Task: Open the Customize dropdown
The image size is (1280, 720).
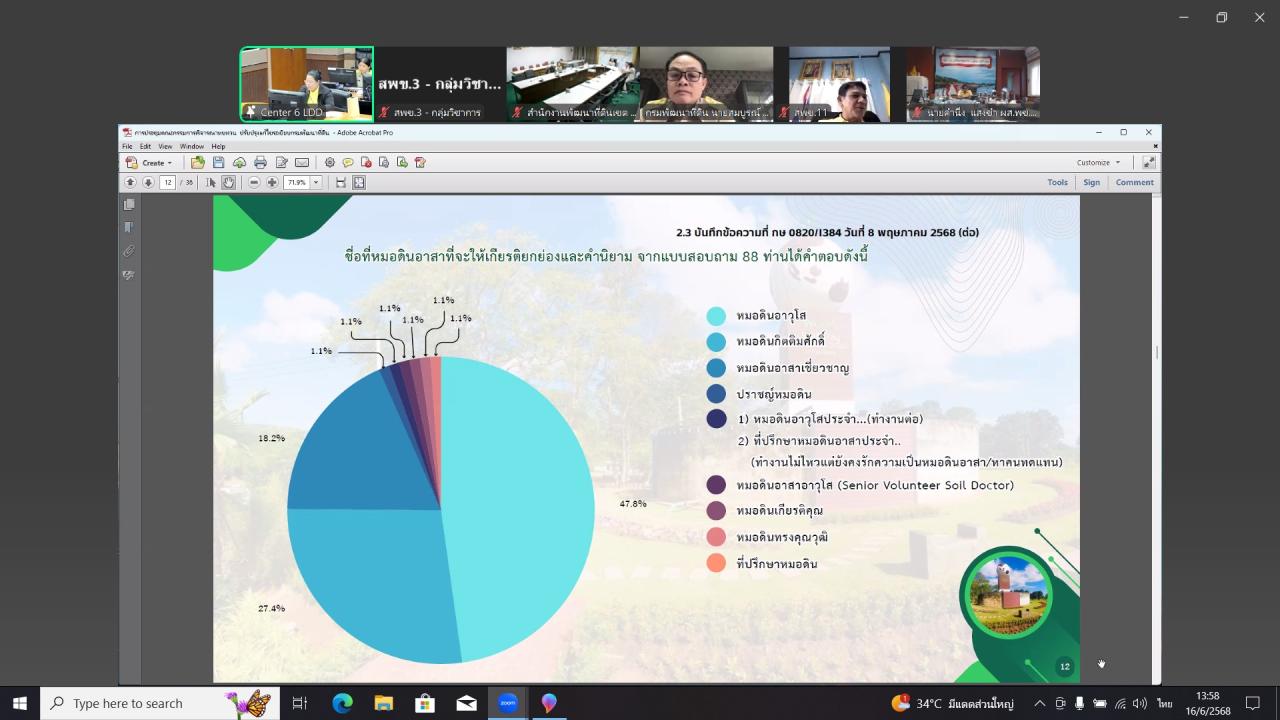Action: coord(1097,162)
